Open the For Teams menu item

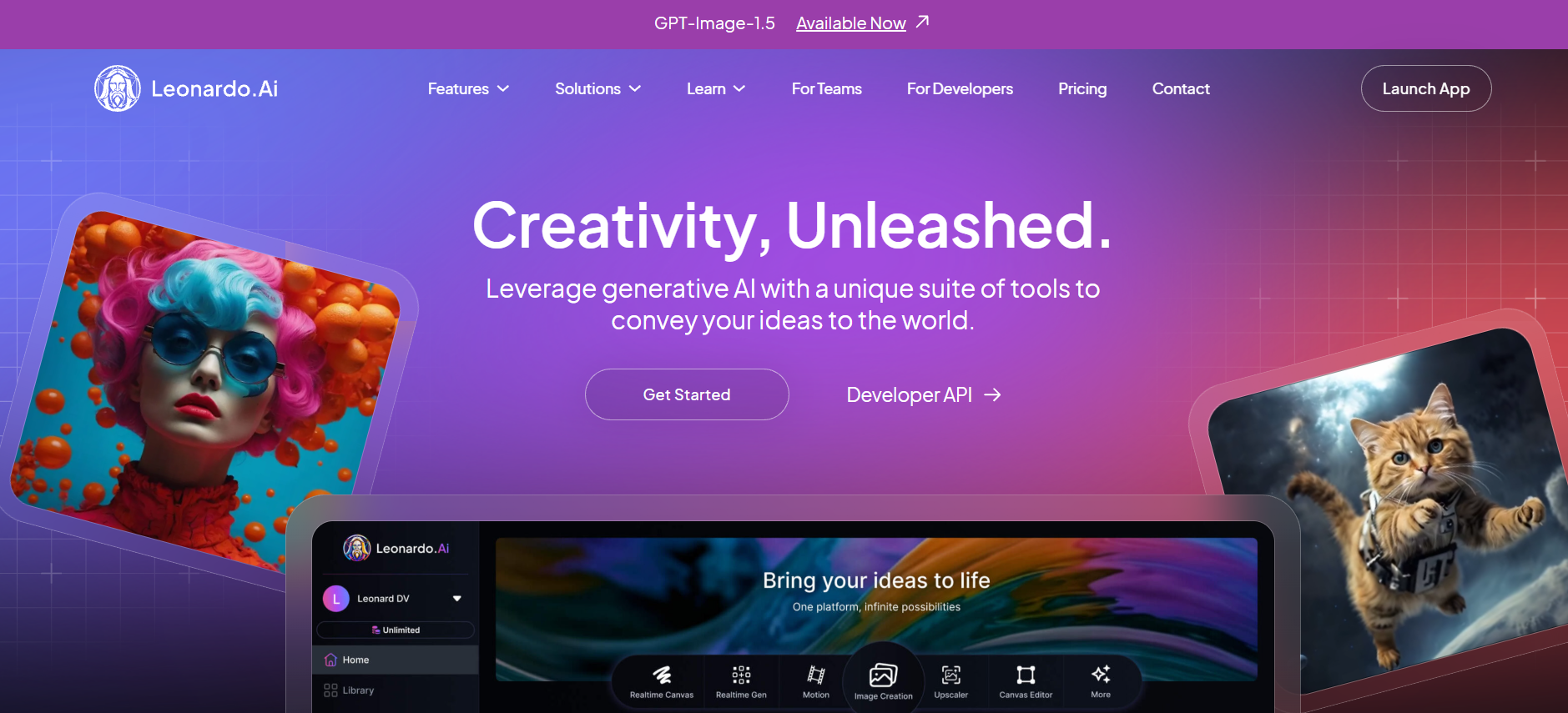click(826, 88)
